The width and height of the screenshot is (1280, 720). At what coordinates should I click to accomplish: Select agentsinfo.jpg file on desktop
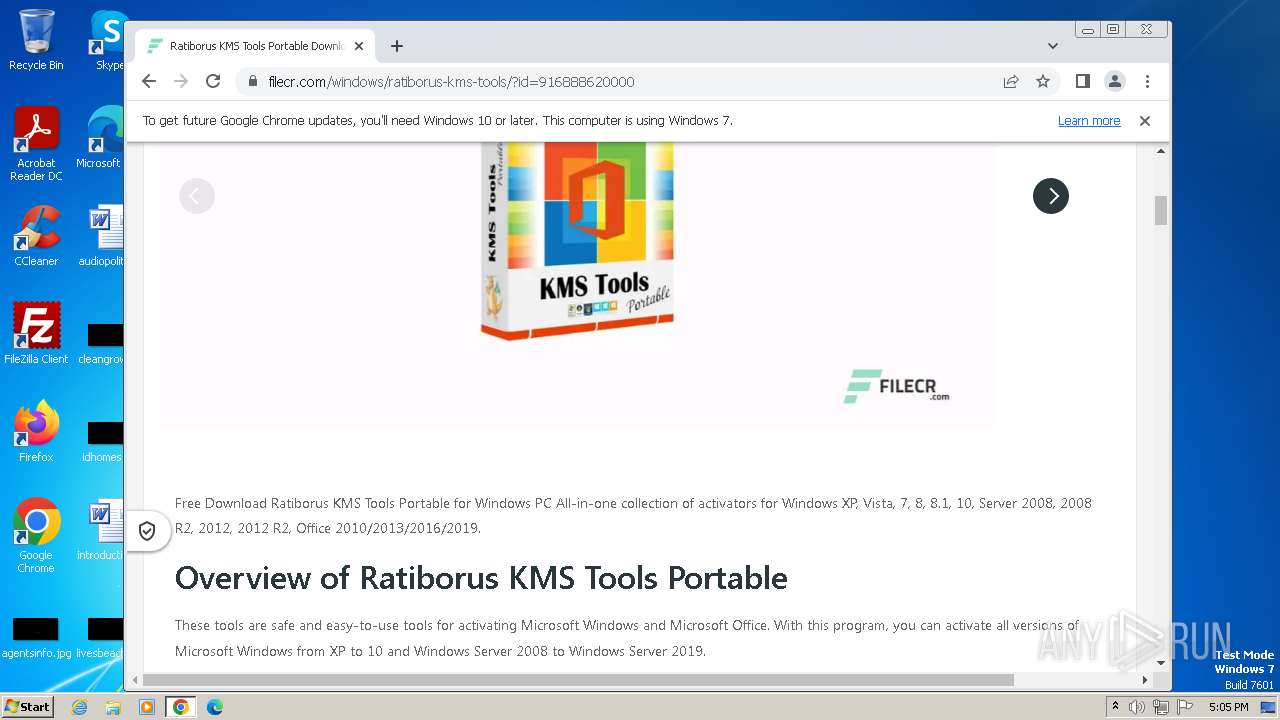tap(36, 637)
